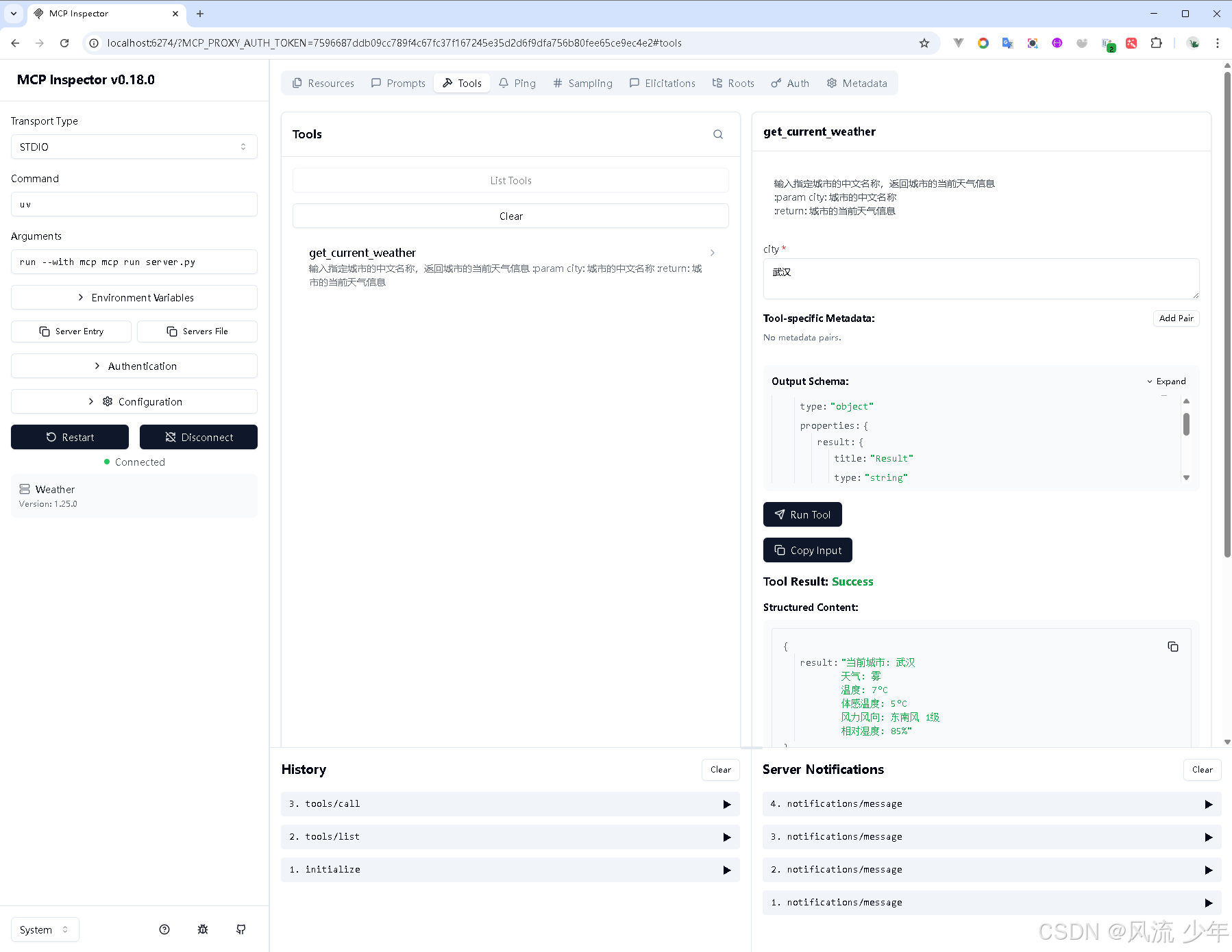Run the selected tool
1232x952 pixels.
(802, 515)
